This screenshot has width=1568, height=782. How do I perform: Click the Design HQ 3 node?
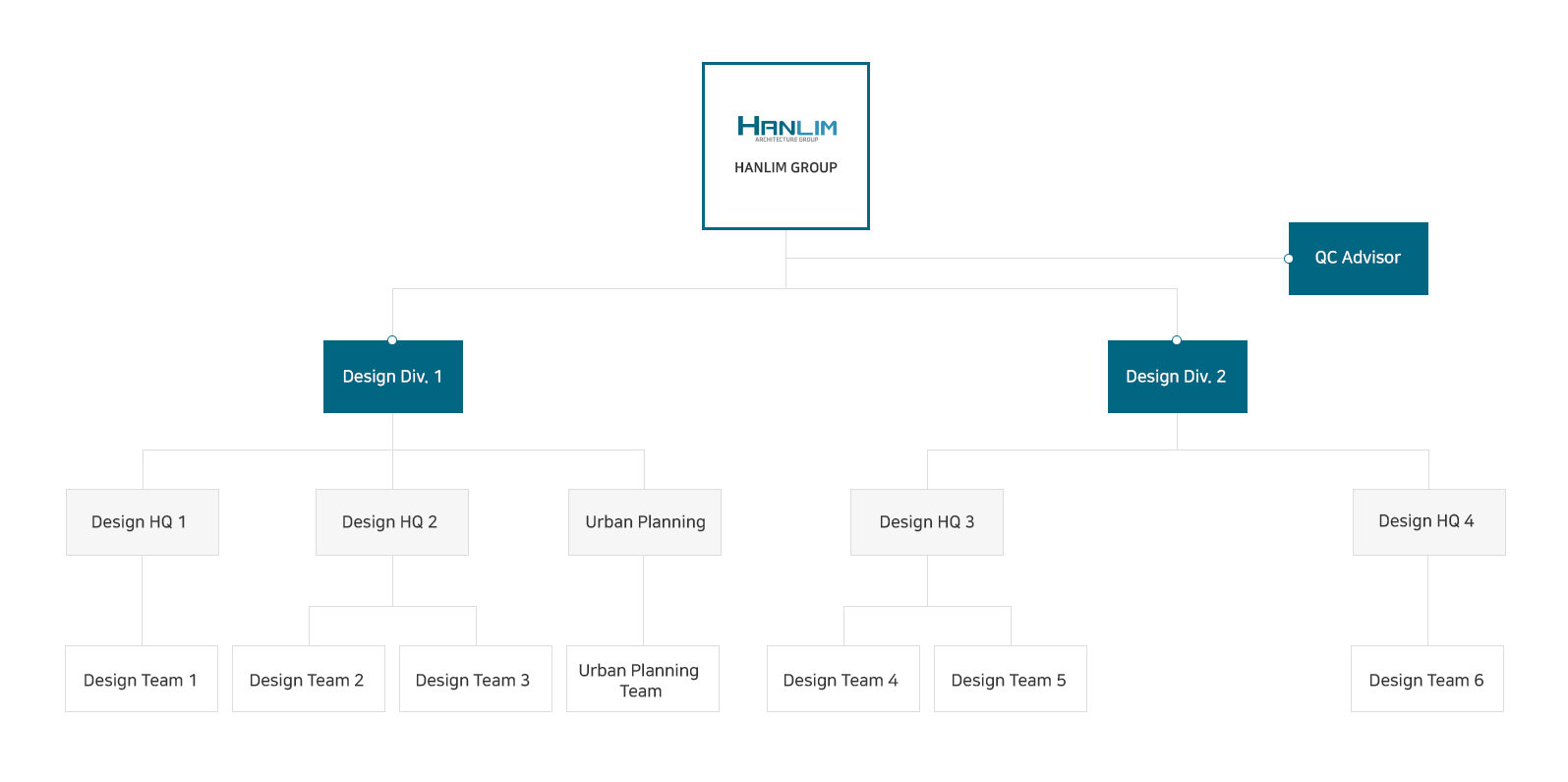[927, 522]
